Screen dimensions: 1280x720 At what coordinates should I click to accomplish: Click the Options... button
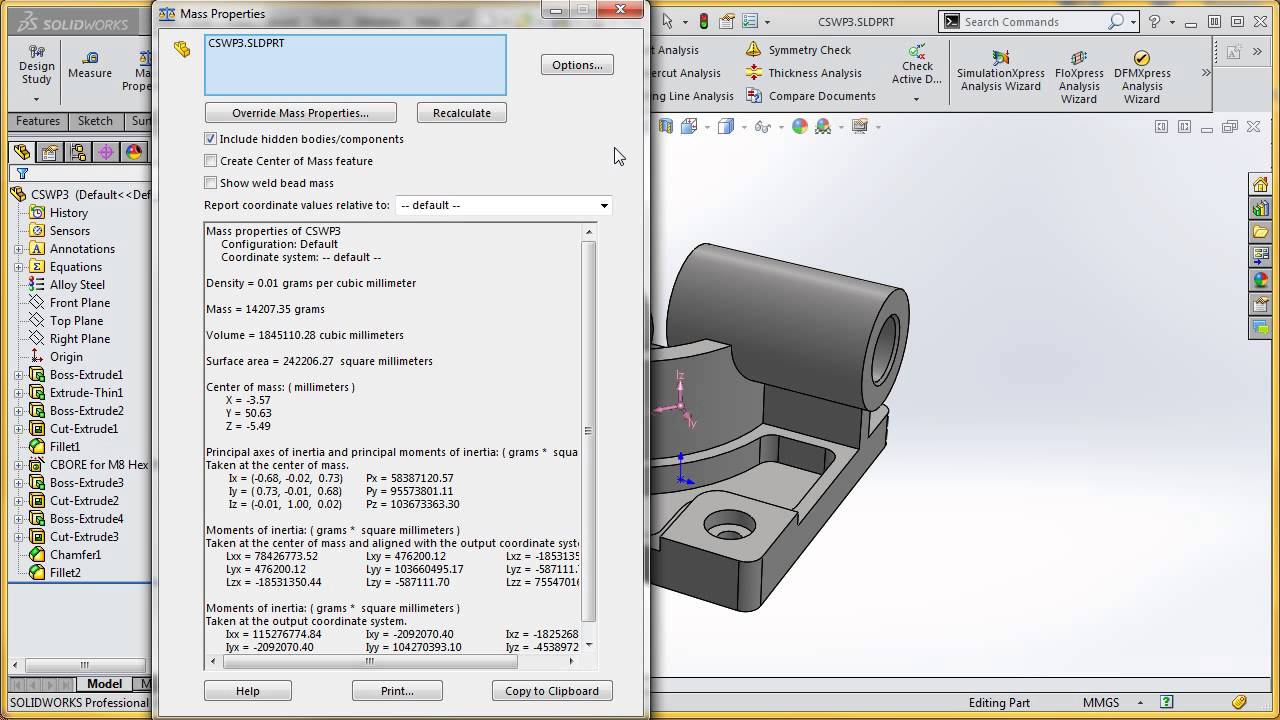point(577,65)
